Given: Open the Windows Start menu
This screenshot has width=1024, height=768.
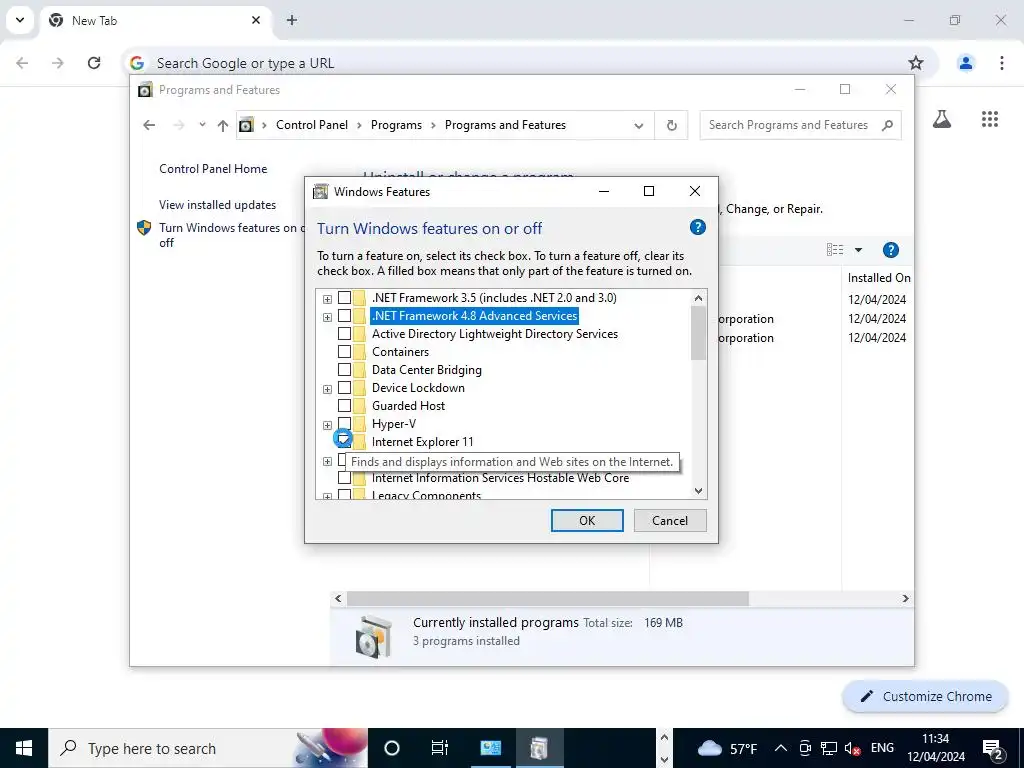Looking at the screenshot, I should 24,748.
